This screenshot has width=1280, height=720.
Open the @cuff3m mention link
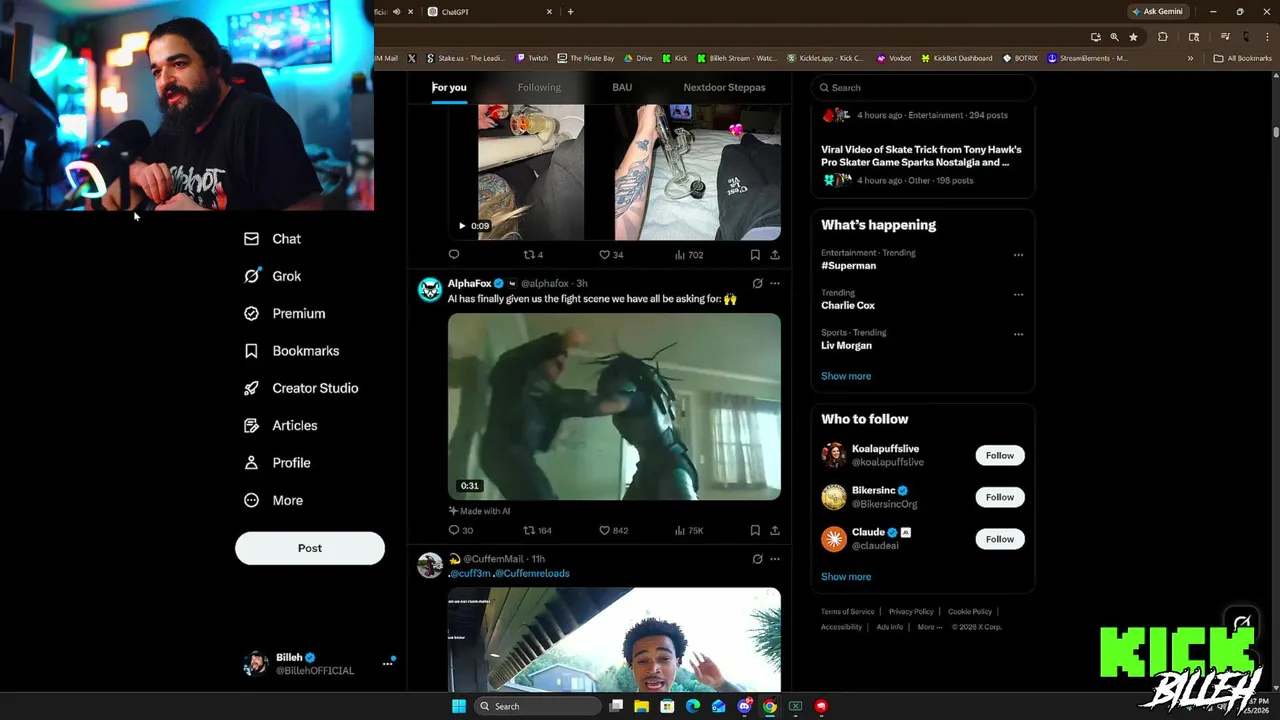pyautogui.click(x=470, y=573)
